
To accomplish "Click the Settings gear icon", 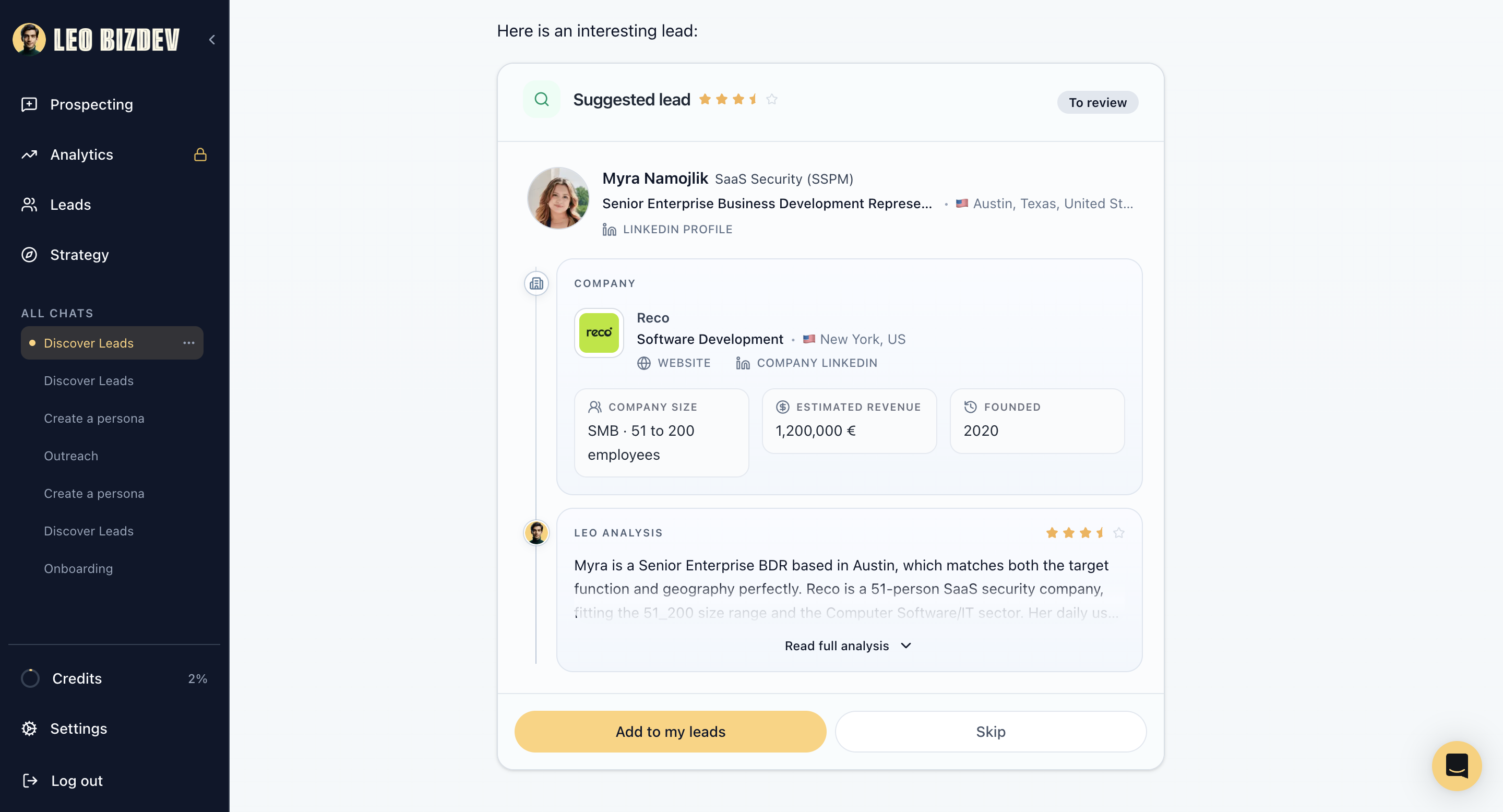I will [29, 729].
